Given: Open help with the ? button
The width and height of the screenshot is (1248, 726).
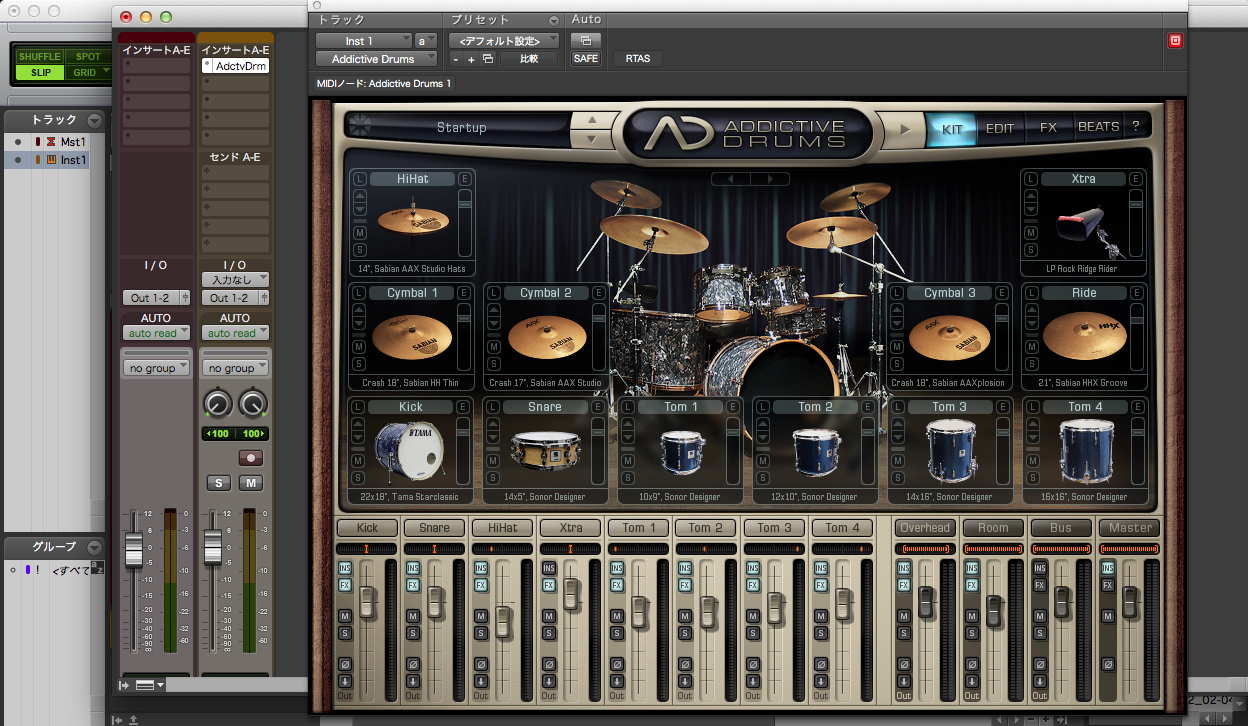Looking at the screenshot, I should point(1136,127).
